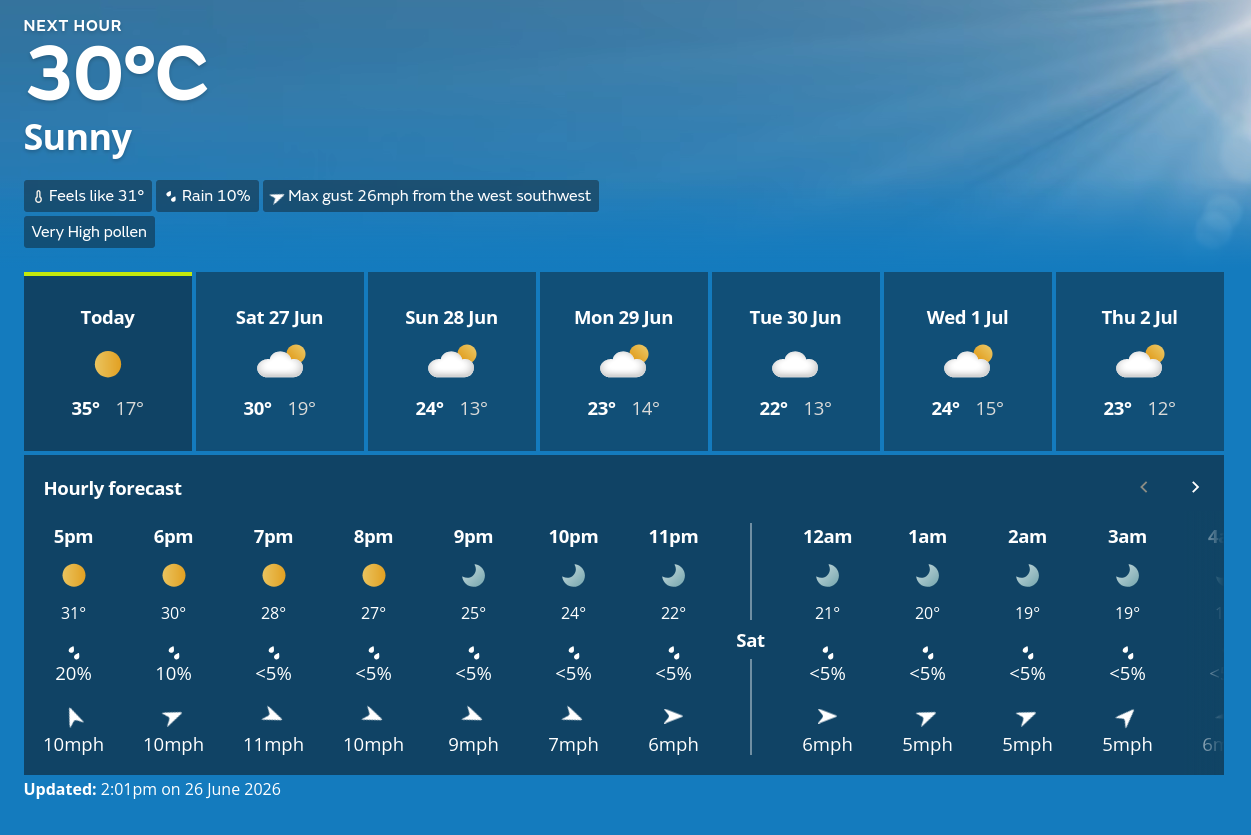Click the 8pm wind direction arrow
The height and width of the screenshot is (835, 1251).
[x=373, y=714]
